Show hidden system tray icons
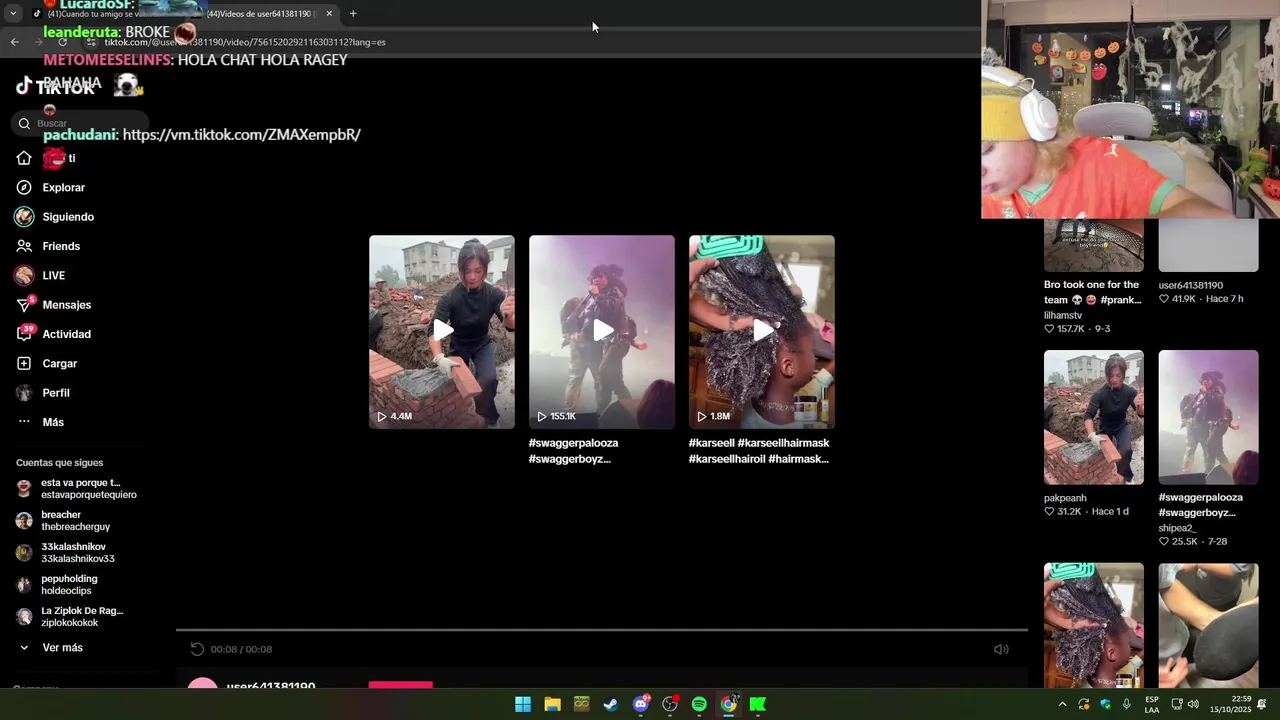Viewport: 1280px width, 720px height. click(1062, 704)
